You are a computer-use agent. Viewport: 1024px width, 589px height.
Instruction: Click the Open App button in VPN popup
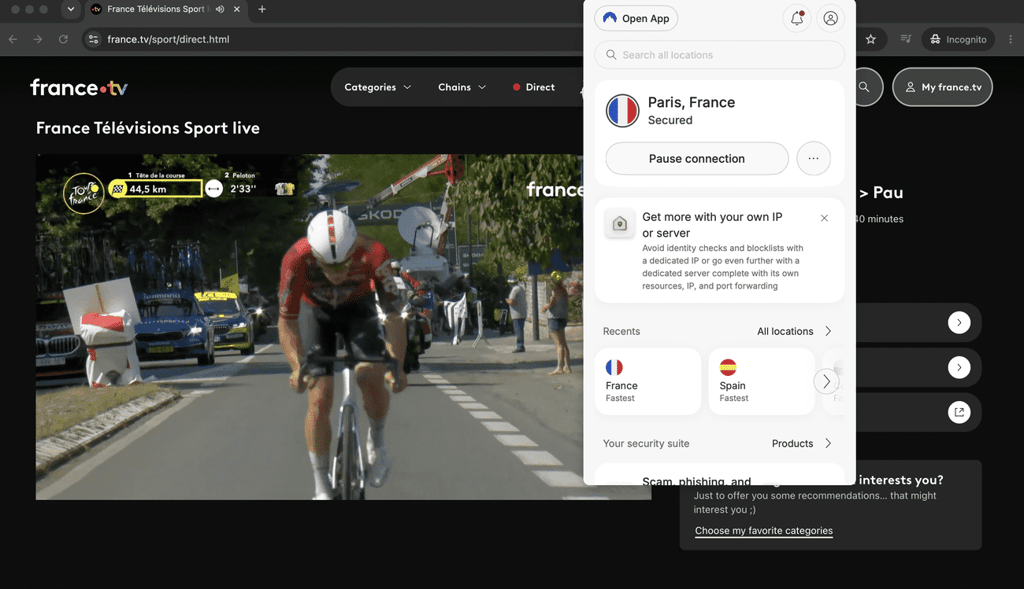pyautogui.click(x=636, y=18)
